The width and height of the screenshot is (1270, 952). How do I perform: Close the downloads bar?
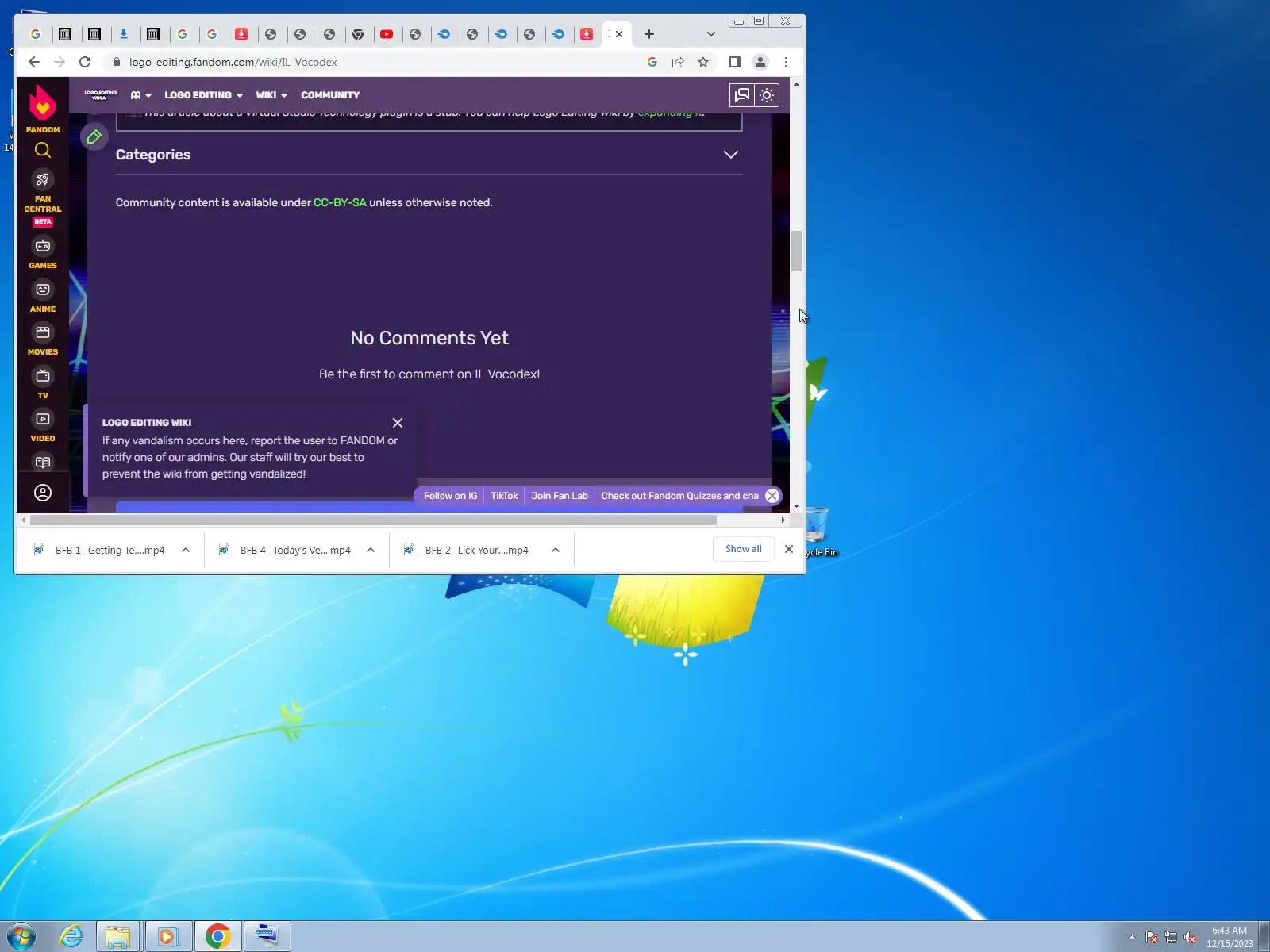pos(789,549)
